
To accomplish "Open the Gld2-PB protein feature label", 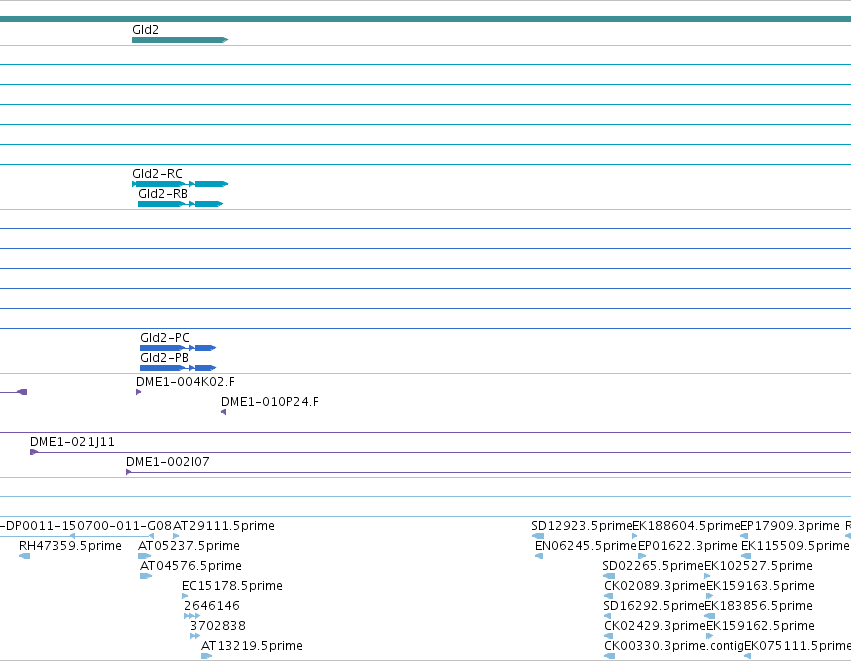I will pos(164,358).
